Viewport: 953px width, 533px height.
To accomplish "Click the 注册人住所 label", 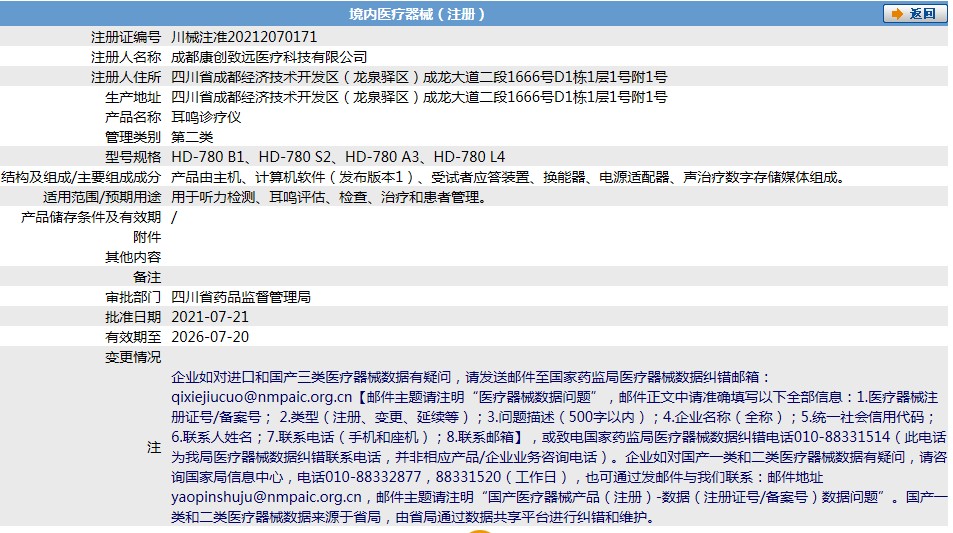I will point(126,77).
